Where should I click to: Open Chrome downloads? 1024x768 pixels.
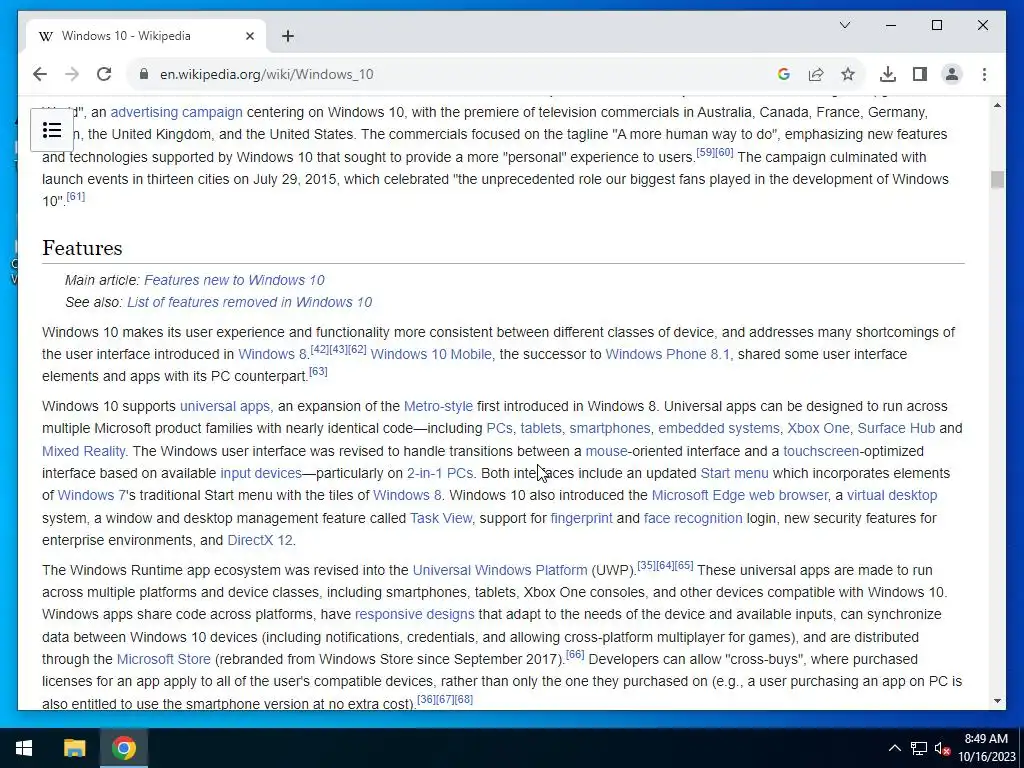[888, 74]
